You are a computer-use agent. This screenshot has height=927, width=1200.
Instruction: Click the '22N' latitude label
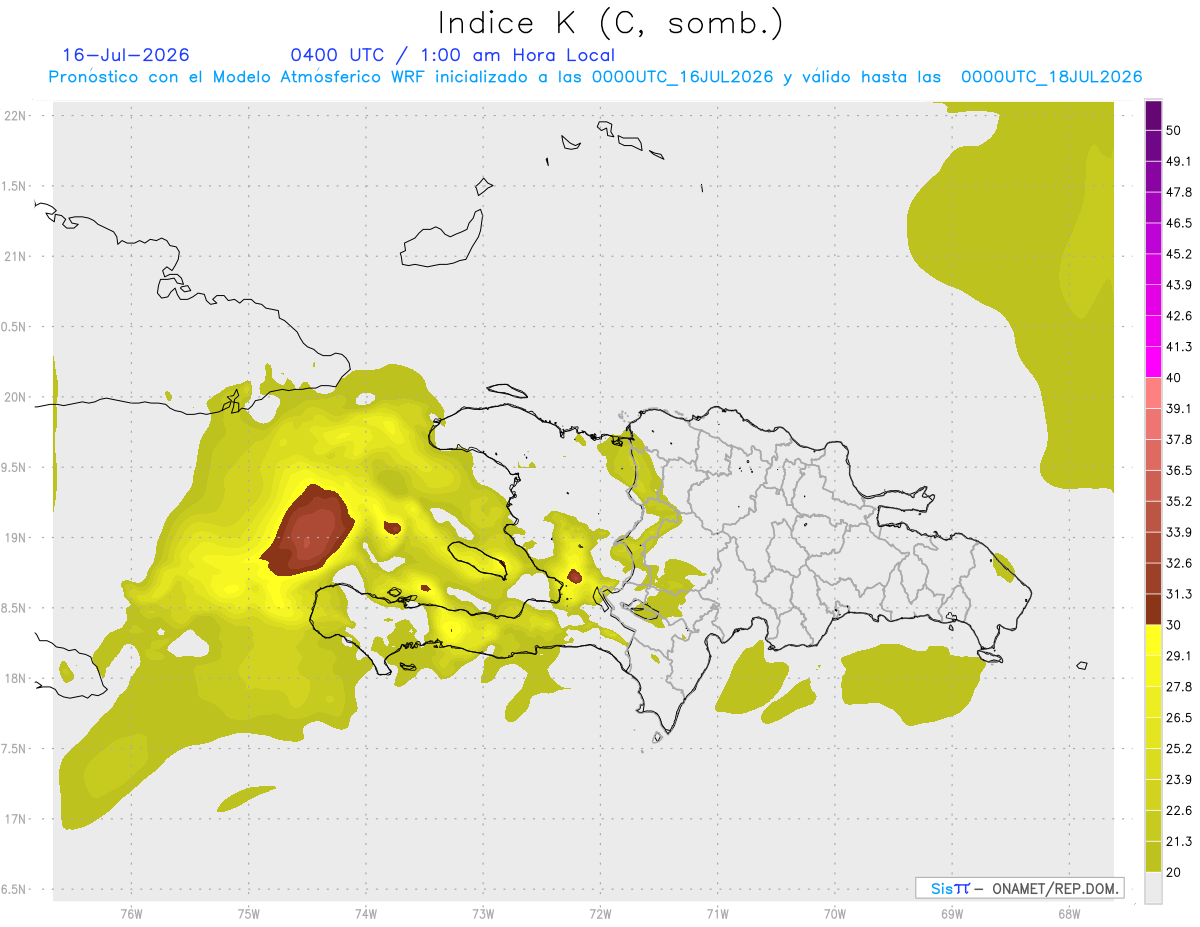(15, 115)
